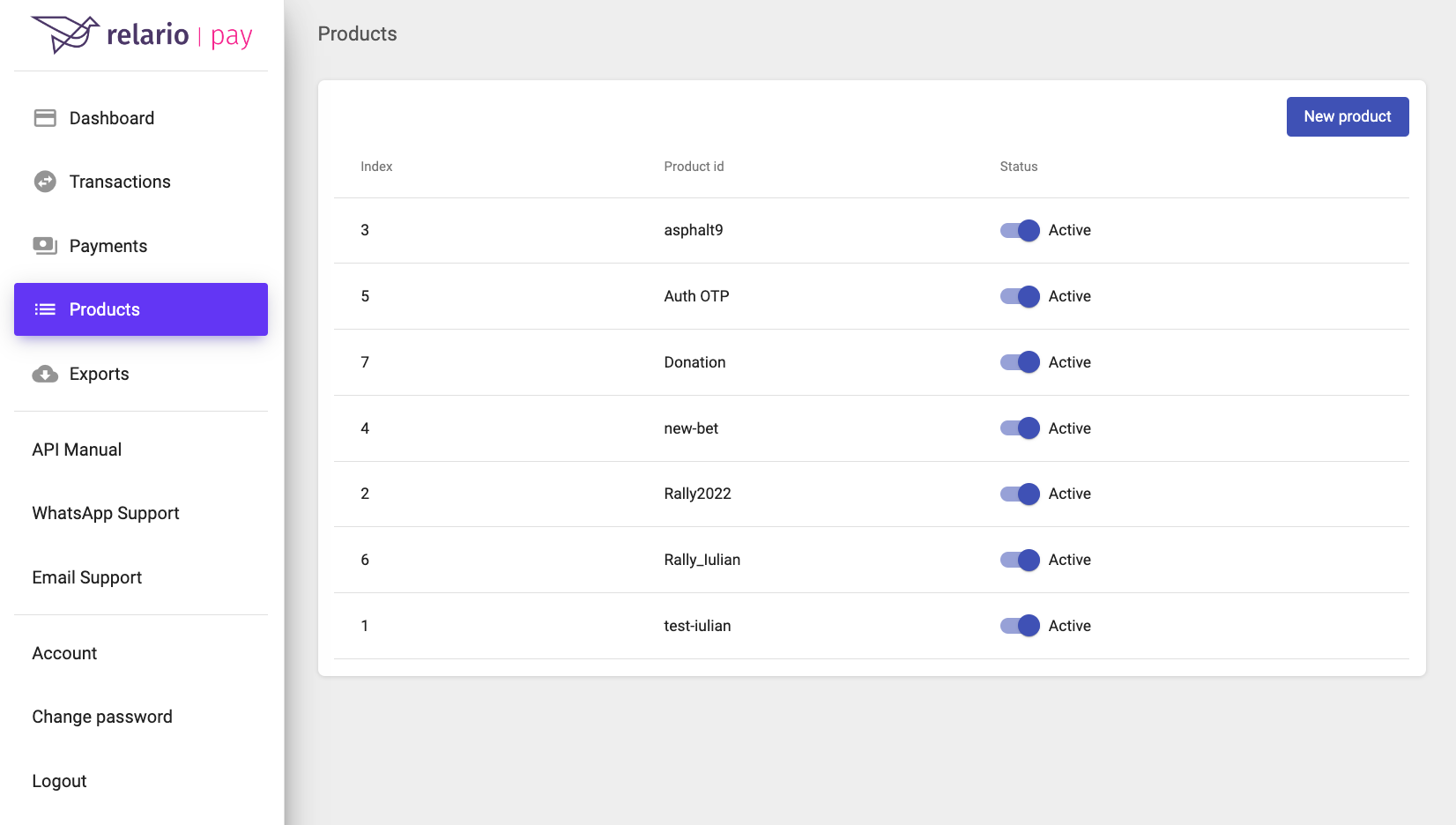The image size is (1456, 825).
Task: Click the Index column header
Action: point(376,167)
